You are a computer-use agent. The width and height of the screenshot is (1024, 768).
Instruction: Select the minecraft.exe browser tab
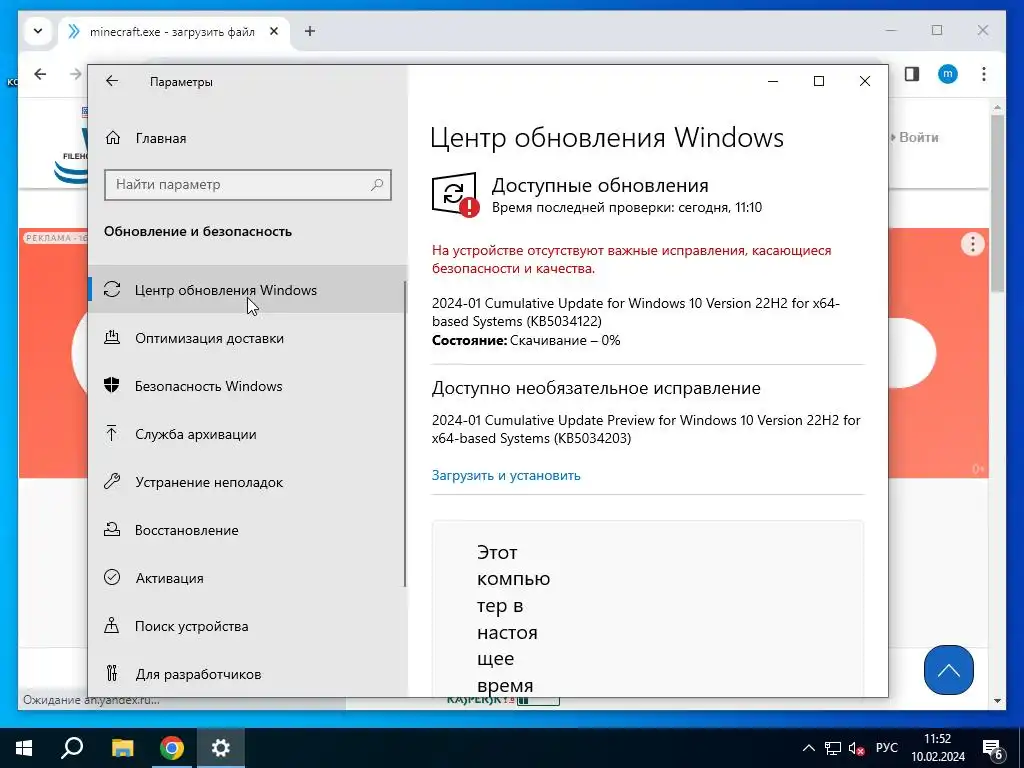(x=173, y=31)
